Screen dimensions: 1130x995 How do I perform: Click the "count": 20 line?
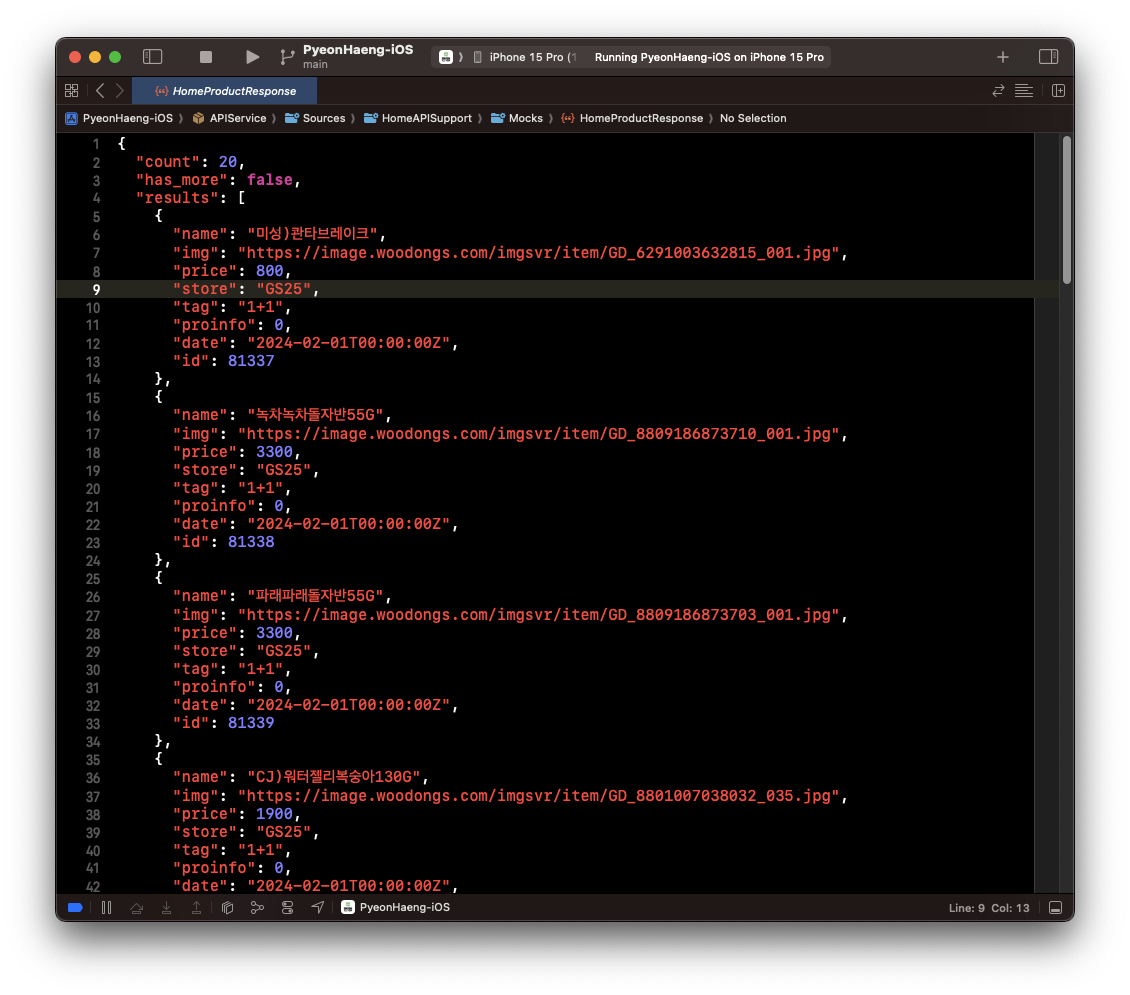tap(190, 162)
